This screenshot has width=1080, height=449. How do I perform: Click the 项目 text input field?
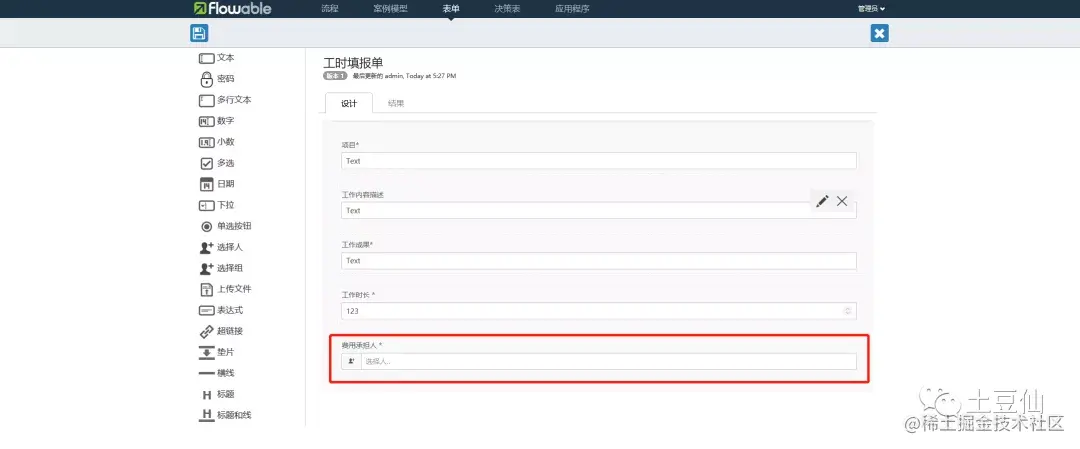tap(599, 160)
